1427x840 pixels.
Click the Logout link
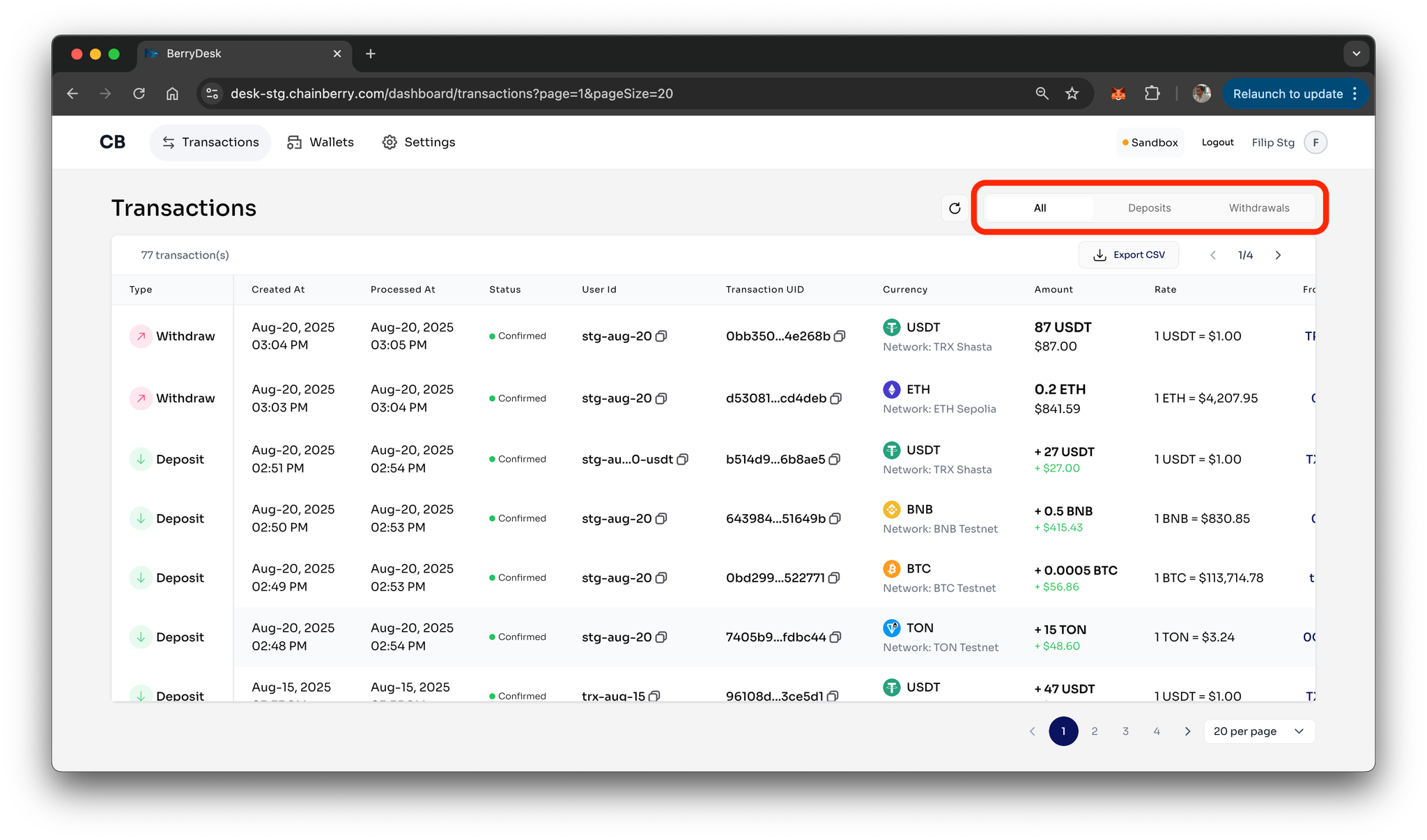[x=1217, y=142]
